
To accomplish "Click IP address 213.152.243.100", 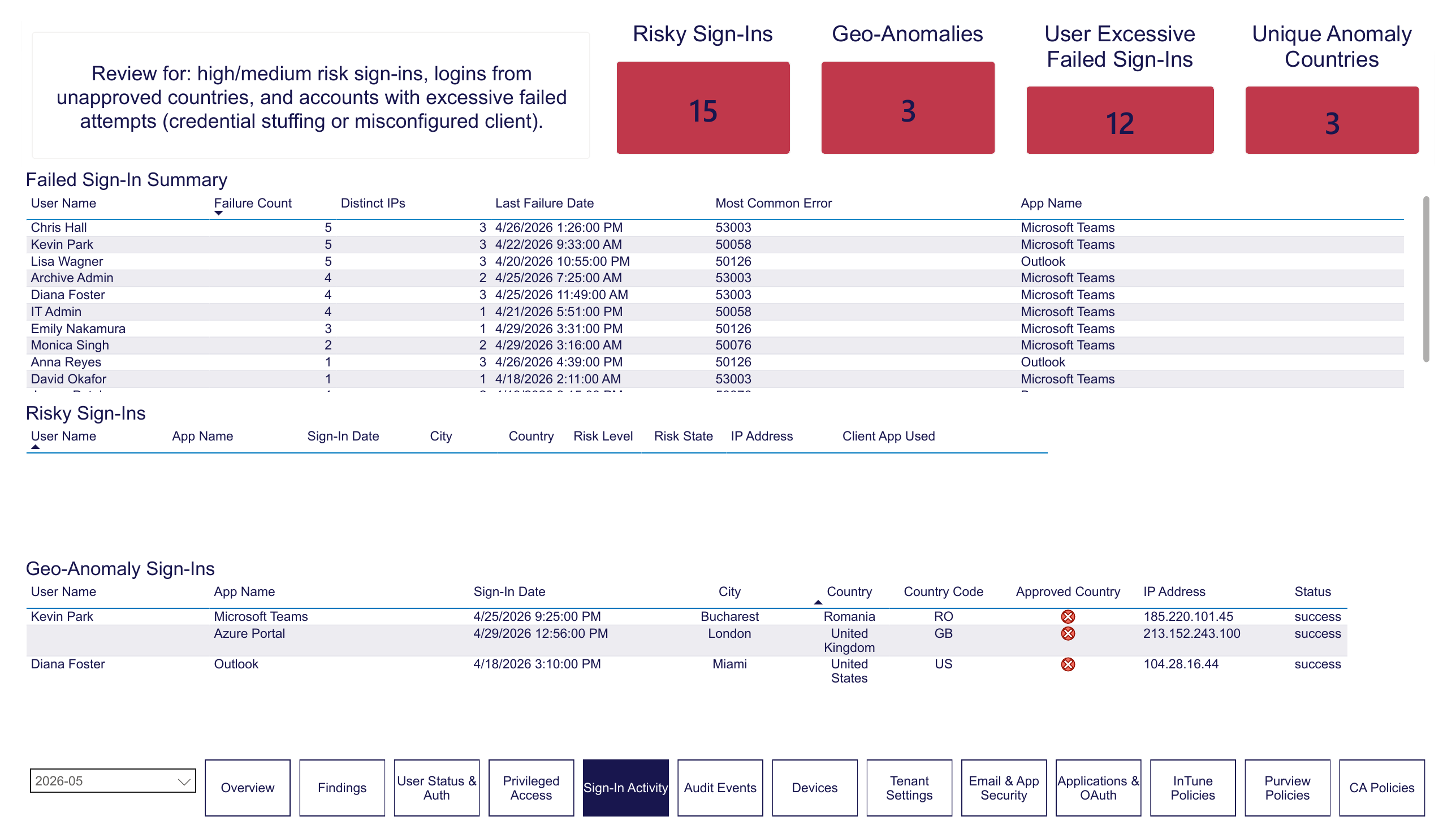I will (1191, 634).
